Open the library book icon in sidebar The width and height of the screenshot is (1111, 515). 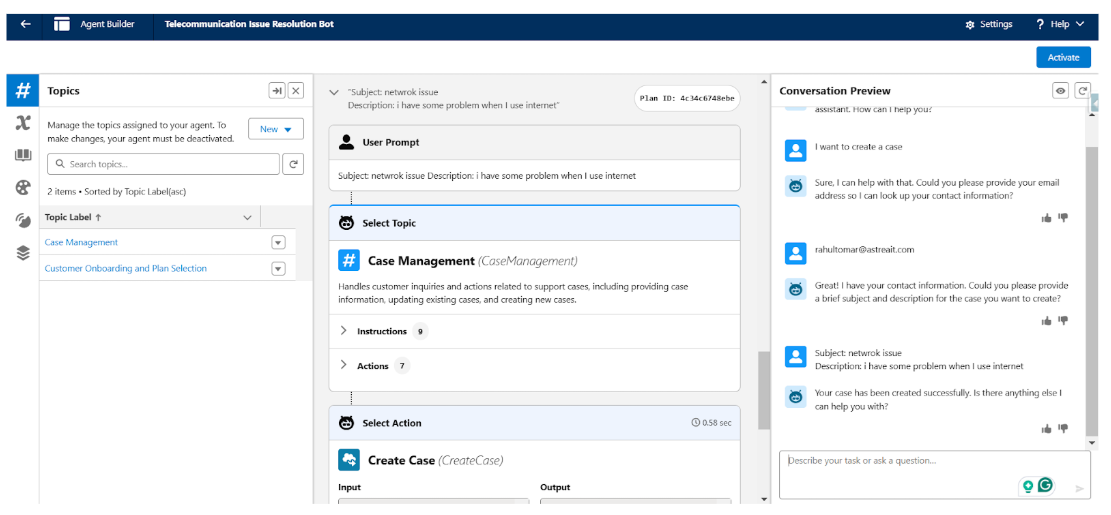click(23, 155)
